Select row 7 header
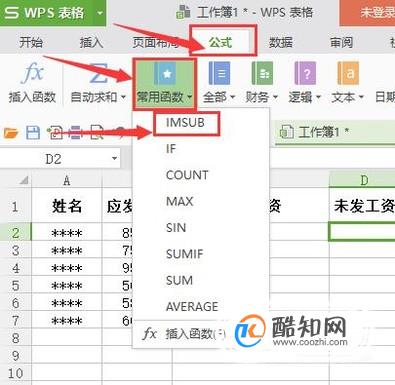395x385 pixels. (15, 320)
